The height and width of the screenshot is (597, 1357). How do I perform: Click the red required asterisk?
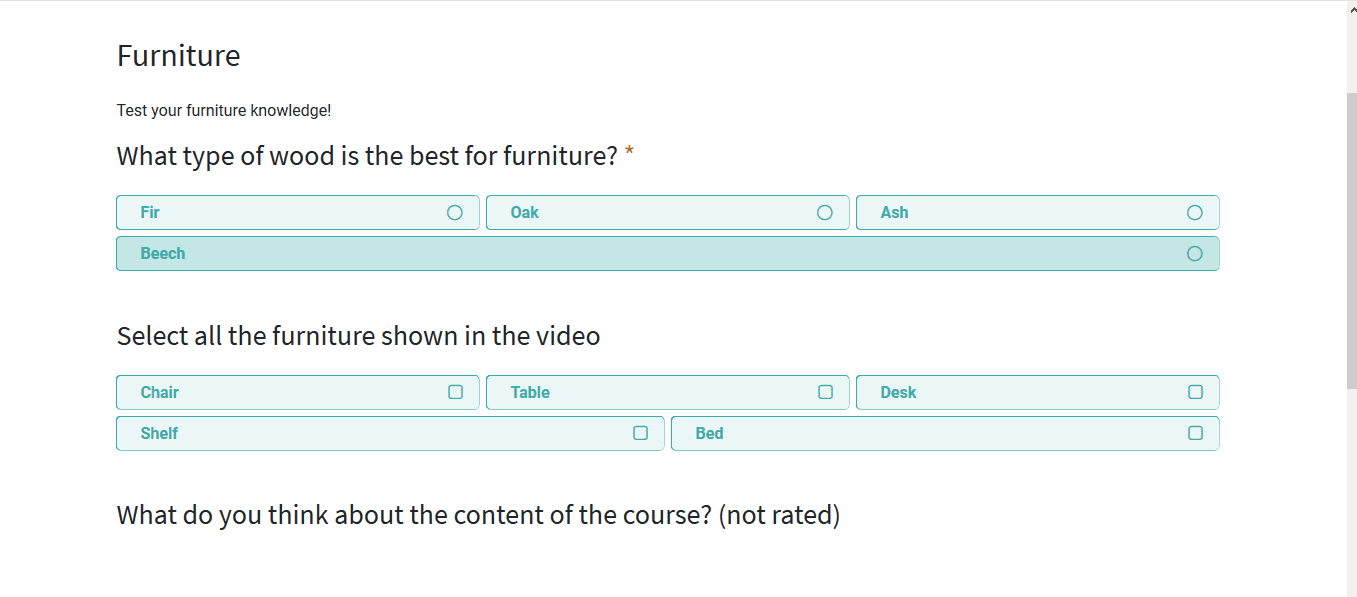point(629,155)
